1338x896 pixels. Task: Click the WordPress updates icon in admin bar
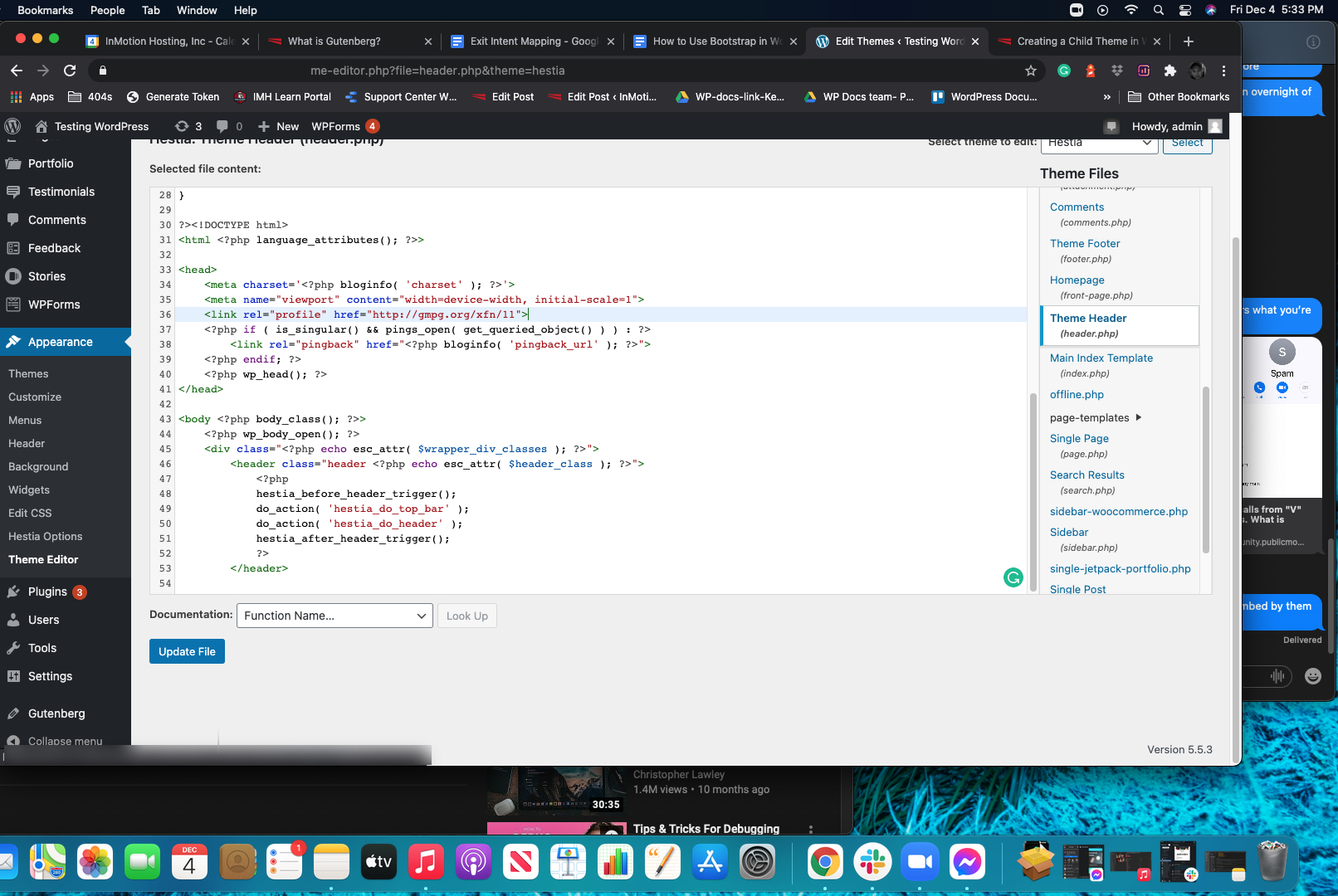click(183, 126)
